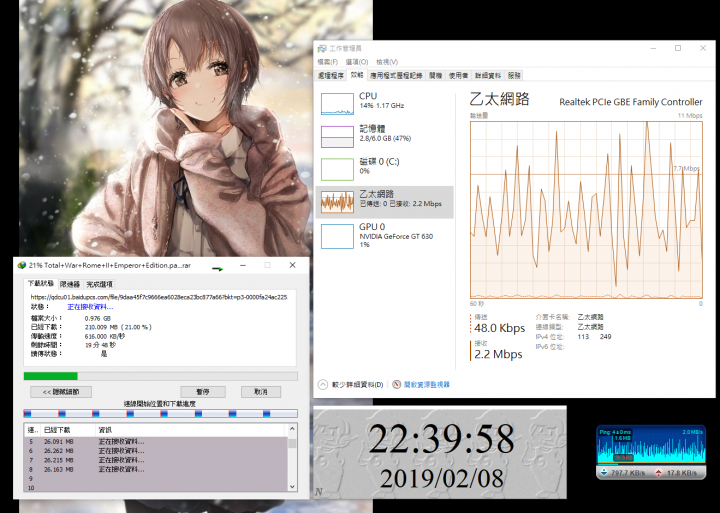Viewport: 720px width, 513px height.
Task: Cancel the download with the 取消 button
Action: [x=261, y=392]
